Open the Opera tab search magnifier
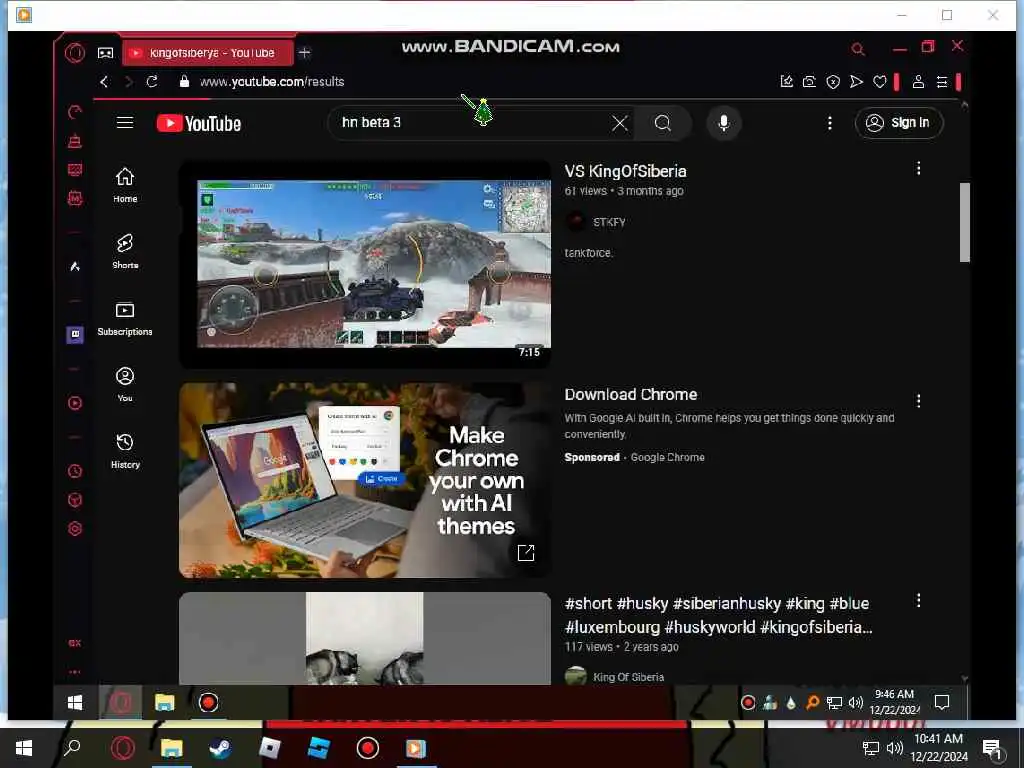Viewport: 1024px width, 768px height. [858, 49]
